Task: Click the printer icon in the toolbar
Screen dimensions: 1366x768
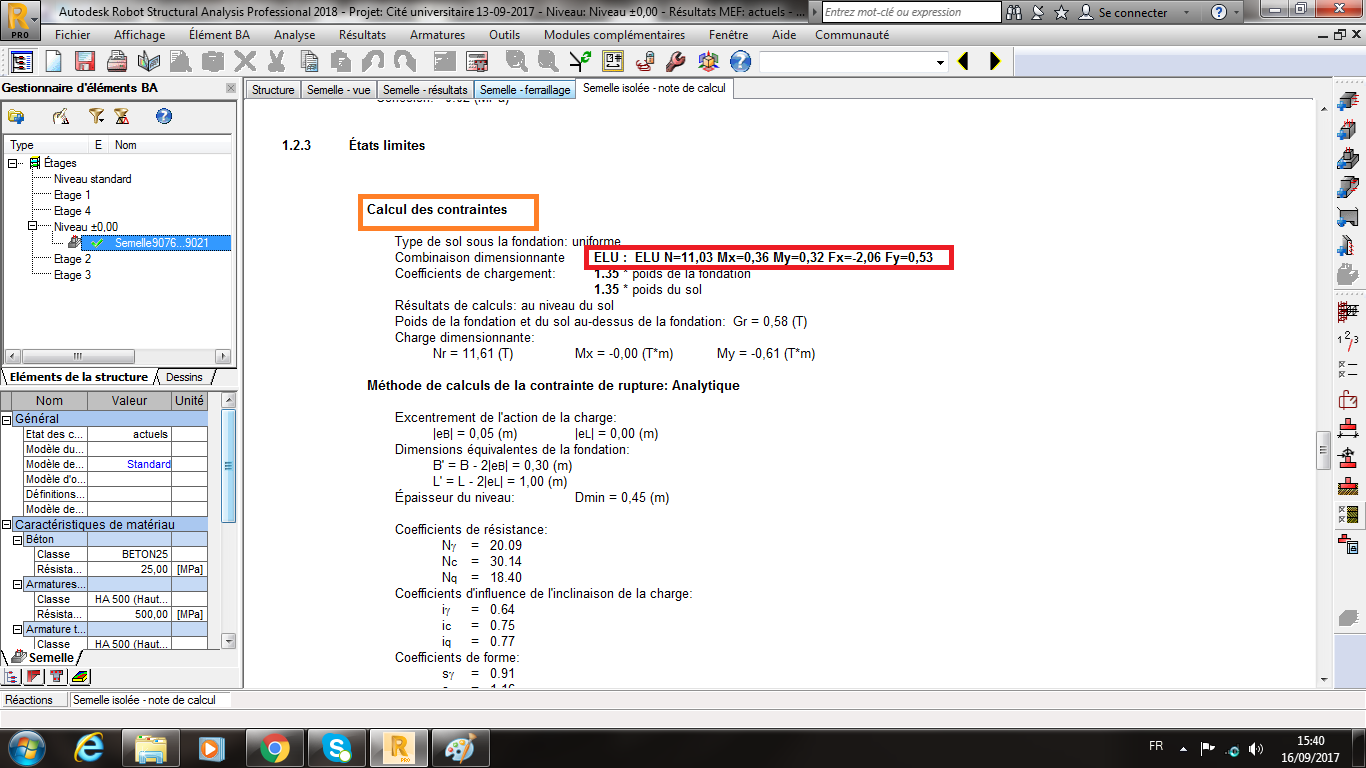Action: [117, 62]
